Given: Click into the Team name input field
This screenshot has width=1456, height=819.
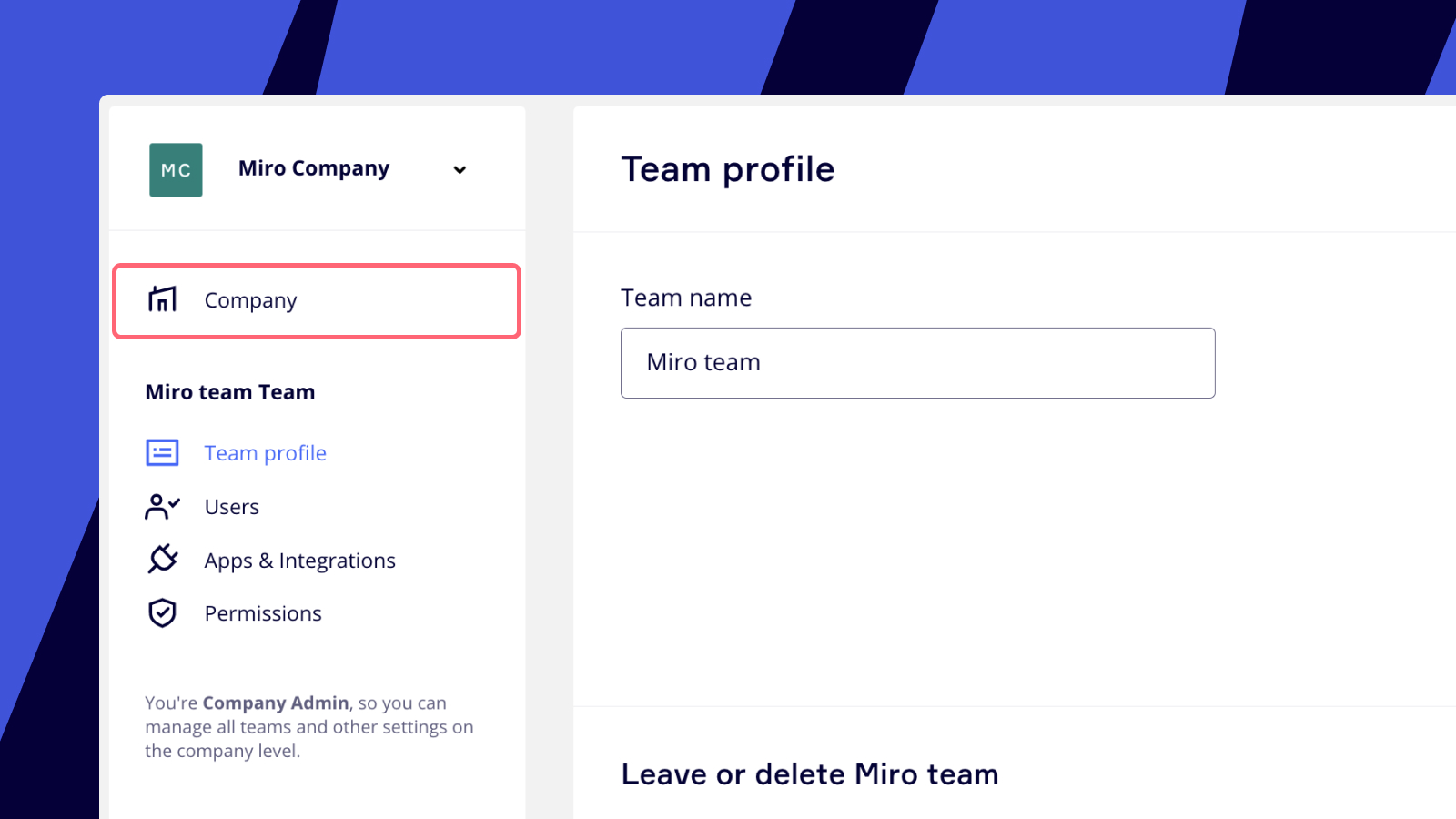Looking at the screenshot, I should (x=917, y=363).
